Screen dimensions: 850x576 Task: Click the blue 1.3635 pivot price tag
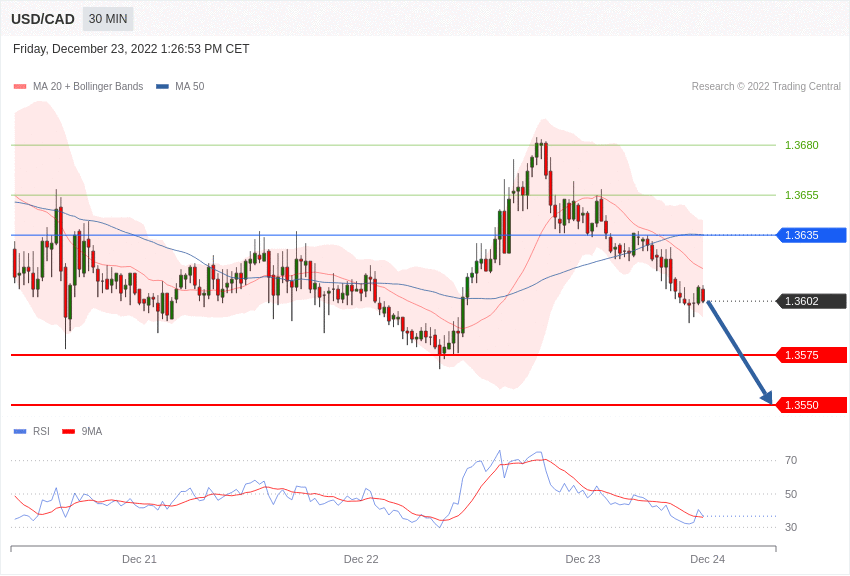(812, 235)
